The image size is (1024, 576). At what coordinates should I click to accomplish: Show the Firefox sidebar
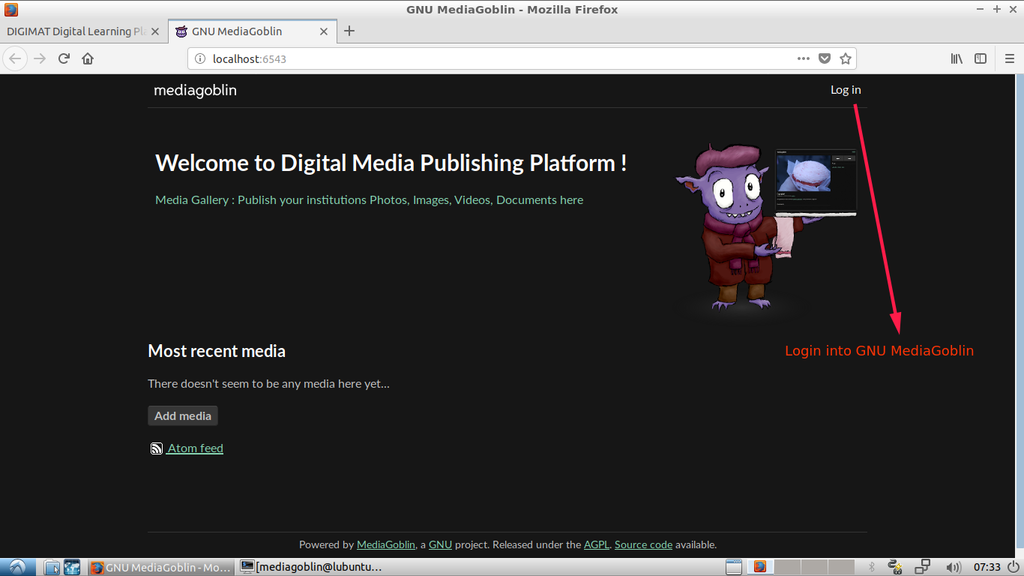click(981, 59)
